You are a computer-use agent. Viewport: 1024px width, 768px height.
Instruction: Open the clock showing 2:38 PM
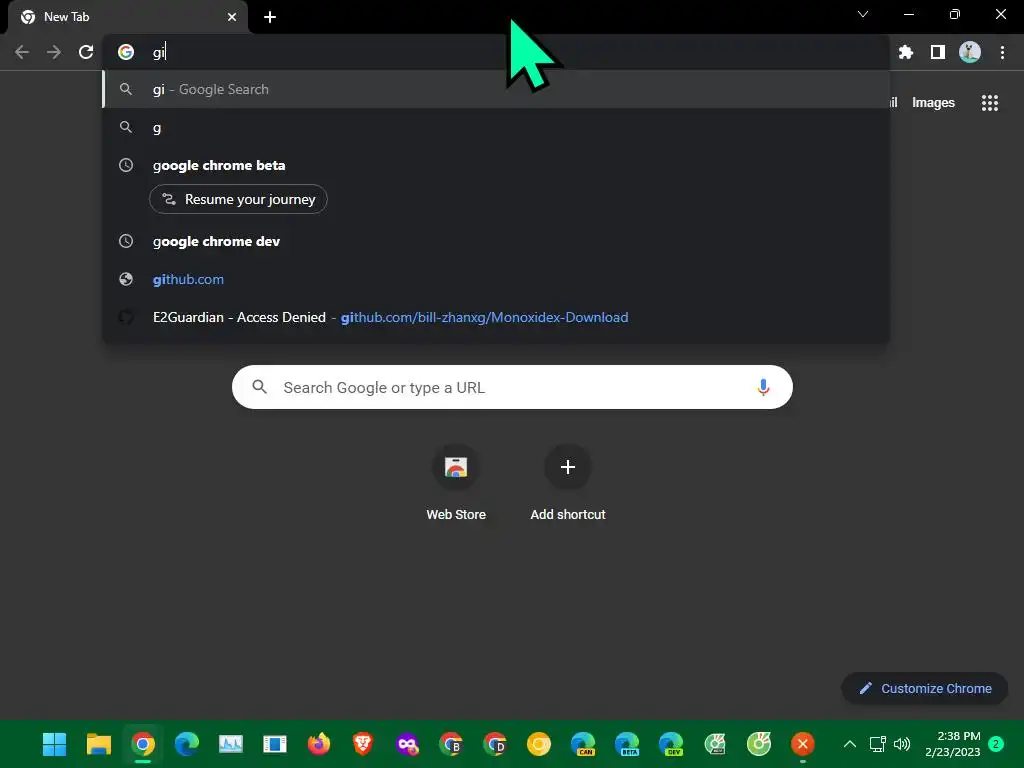click(x=953, y=744)
